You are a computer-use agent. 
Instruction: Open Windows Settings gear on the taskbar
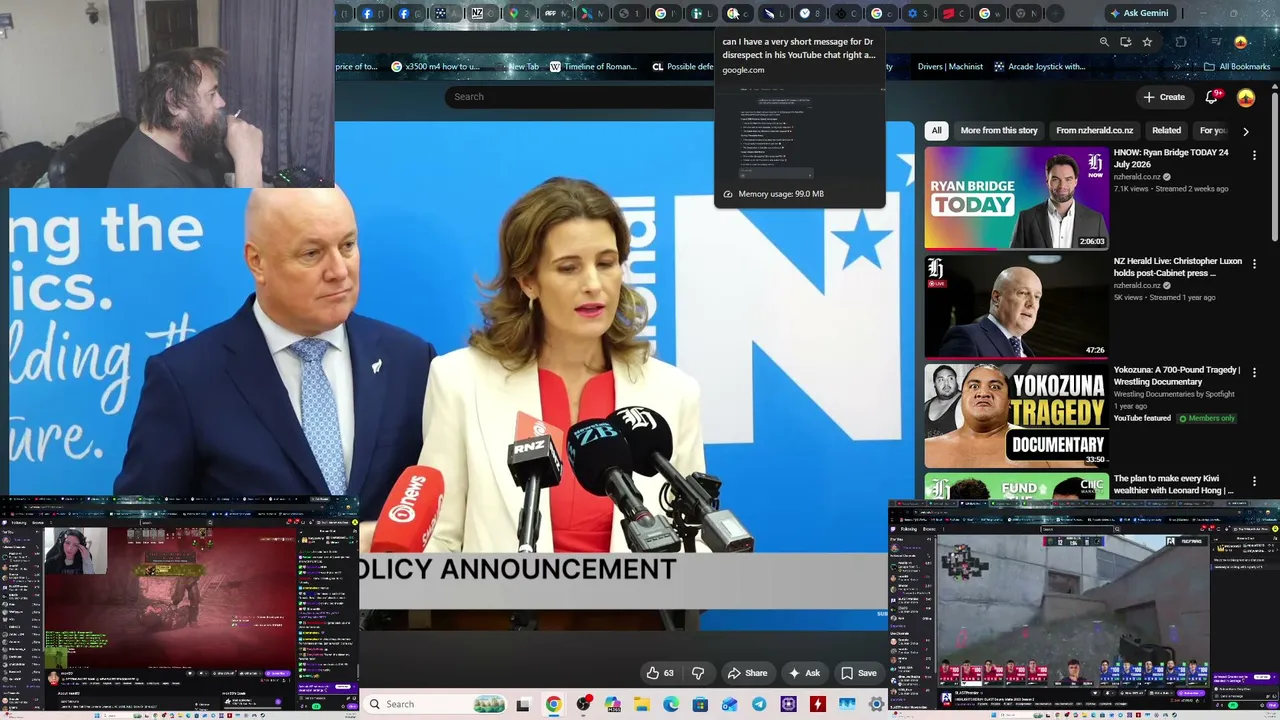877,705
